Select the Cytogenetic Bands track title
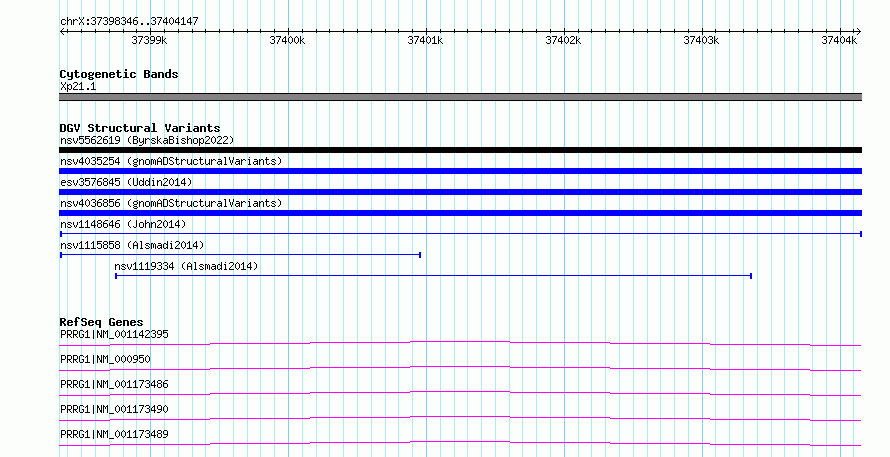The image size is (890, 457). (x=119, y=74)
